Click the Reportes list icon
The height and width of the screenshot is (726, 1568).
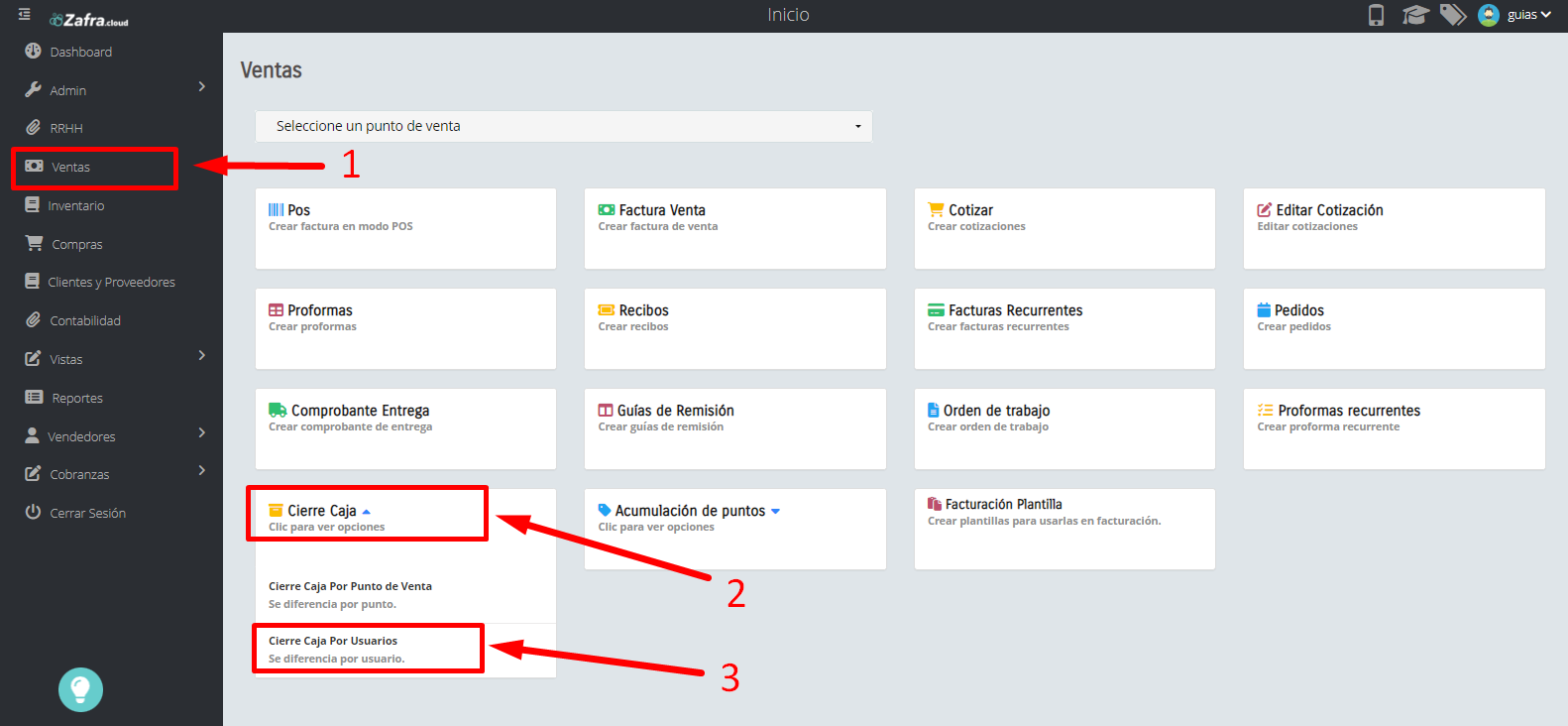tap(34, 397)
